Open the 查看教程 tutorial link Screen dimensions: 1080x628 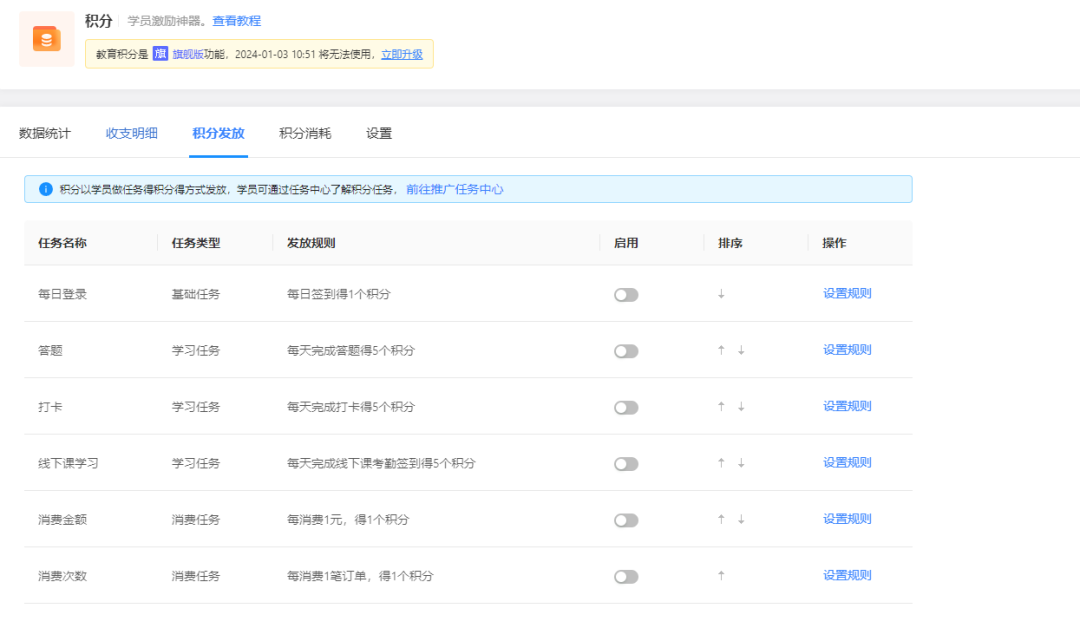[x=237, y=21]
